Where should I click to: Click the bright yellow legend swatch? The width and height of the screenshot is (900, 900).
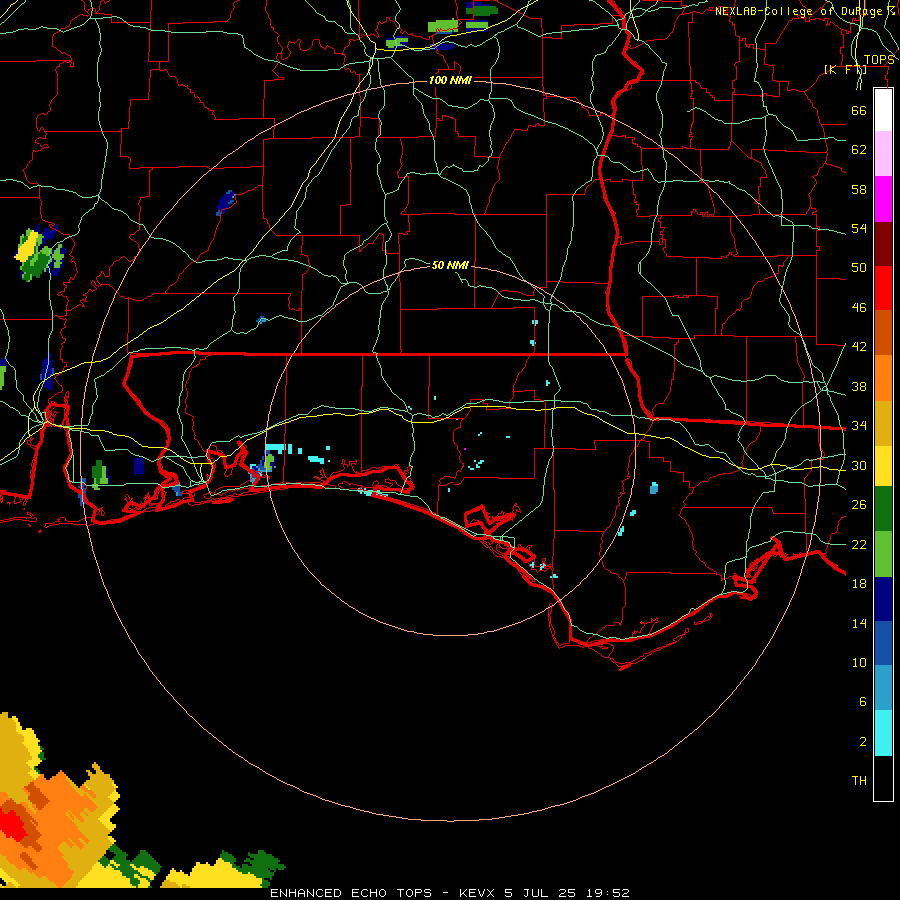pos(883,465)
